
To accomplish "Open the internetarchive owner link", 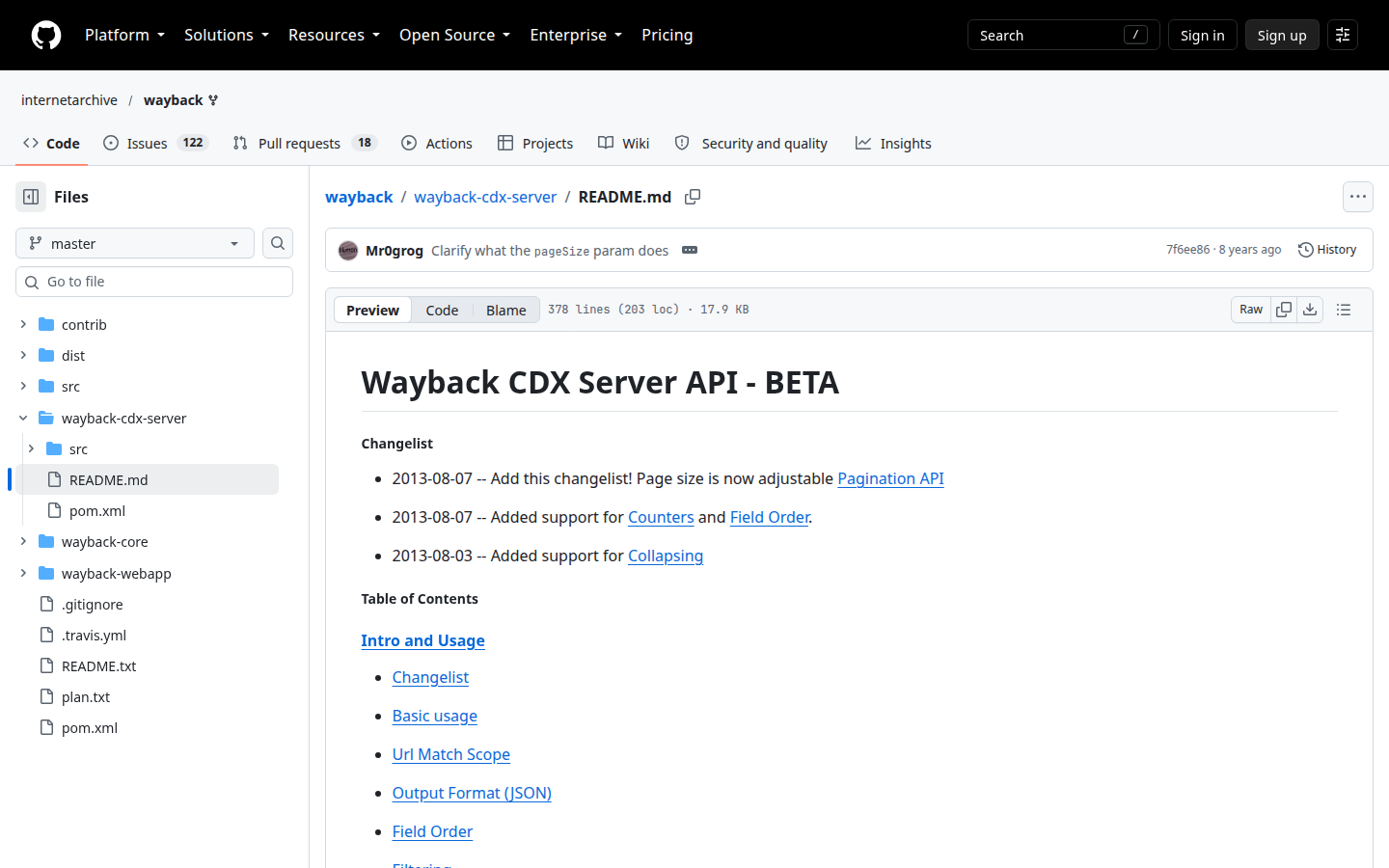I will pos(69,100).
